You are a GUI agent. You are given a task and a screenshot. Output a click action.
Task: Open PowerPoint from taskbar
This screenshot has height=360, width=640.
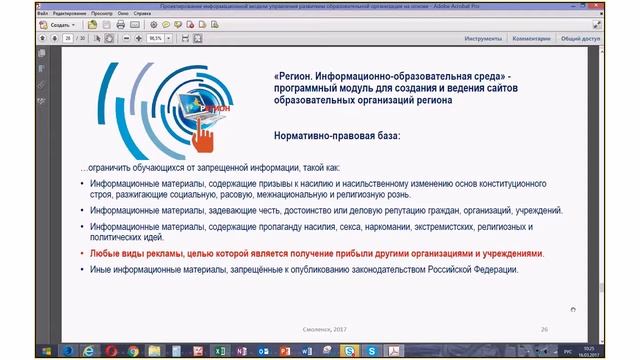pyautogui.click(x=285, y=351)
